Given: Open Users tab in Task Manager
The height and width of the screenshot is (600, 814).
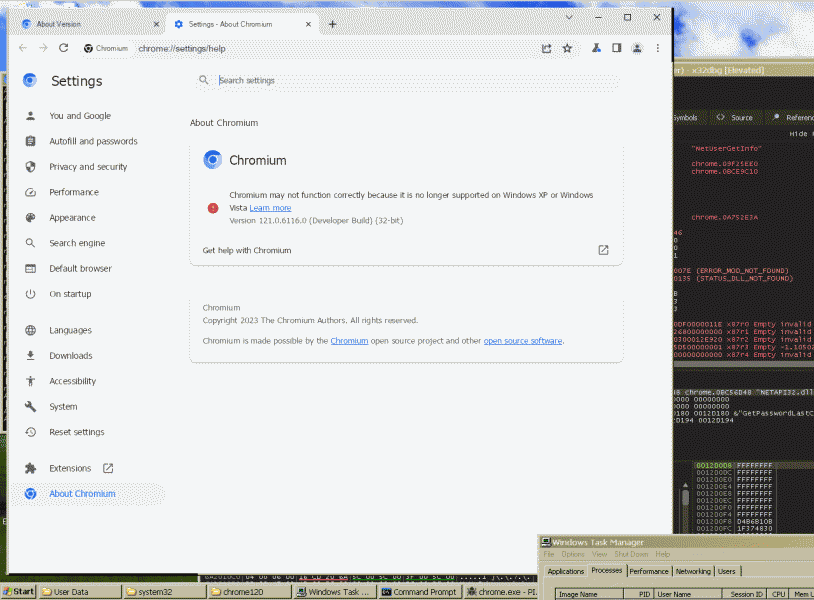Looking at the screenshot, I should point(726,571).
